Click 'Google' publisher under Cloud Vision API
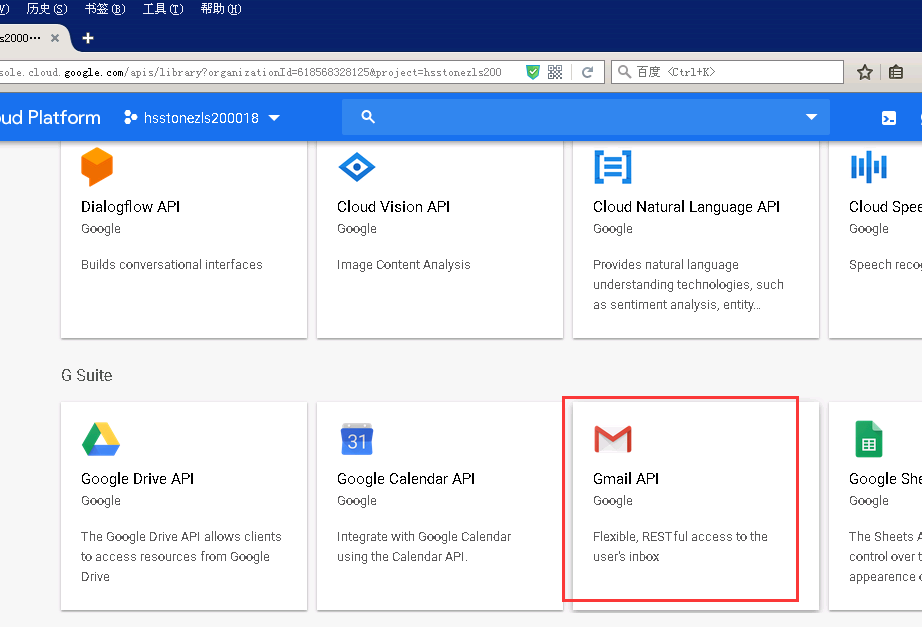The image size is (922, 627). pyautogui.click(x=356, y=229)
